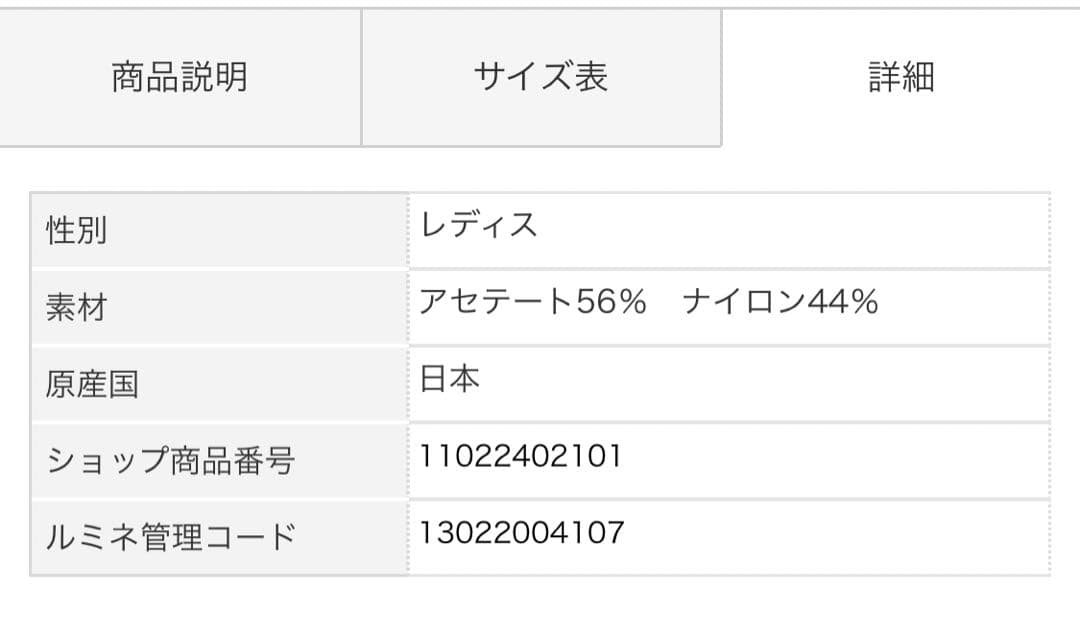The image size is (1080, 641).
Task: Click the 日本 country value
Action: [x=451, y=379]
